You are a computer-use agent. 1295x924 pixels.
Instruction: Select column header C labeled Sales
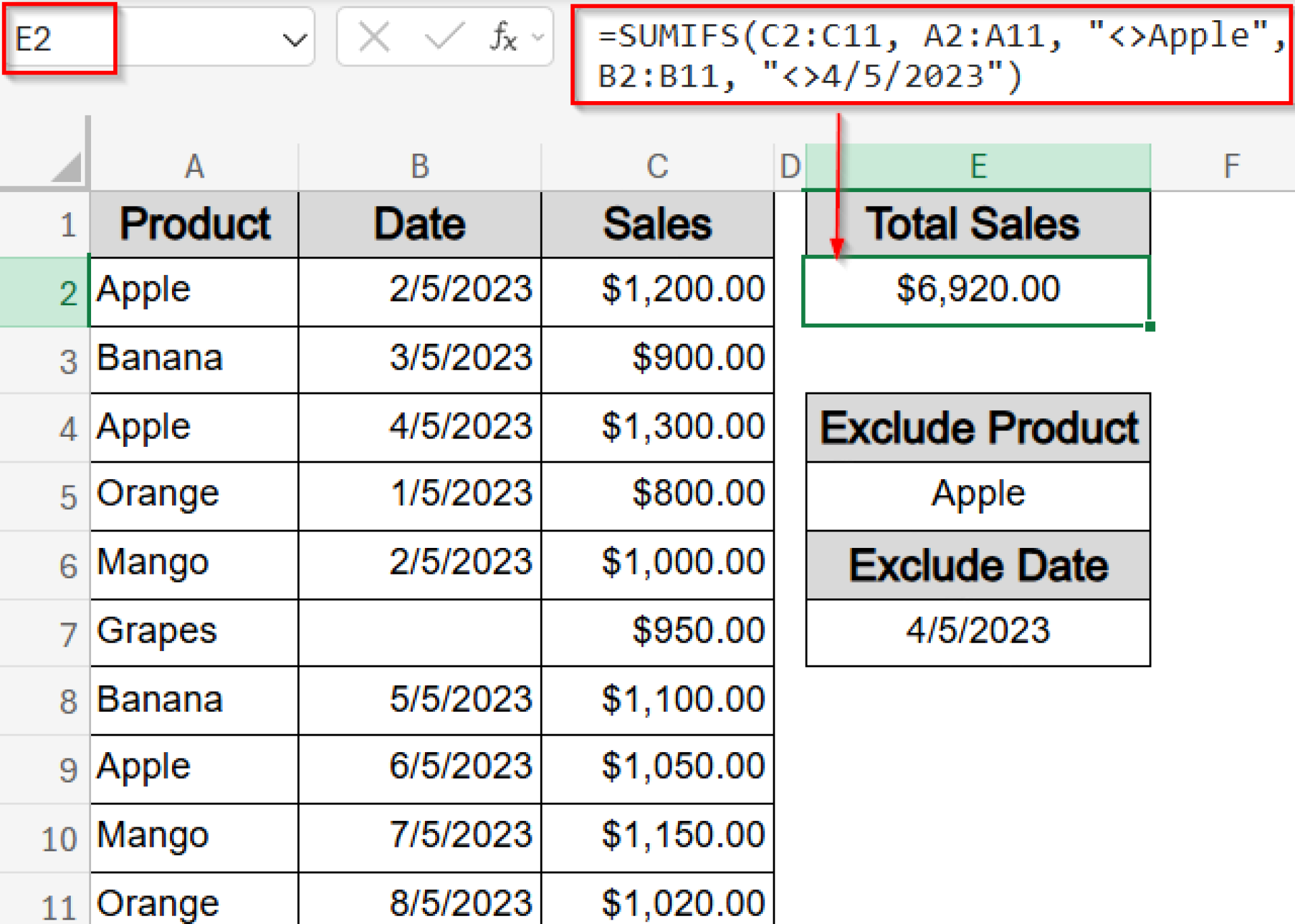(658, 166)
